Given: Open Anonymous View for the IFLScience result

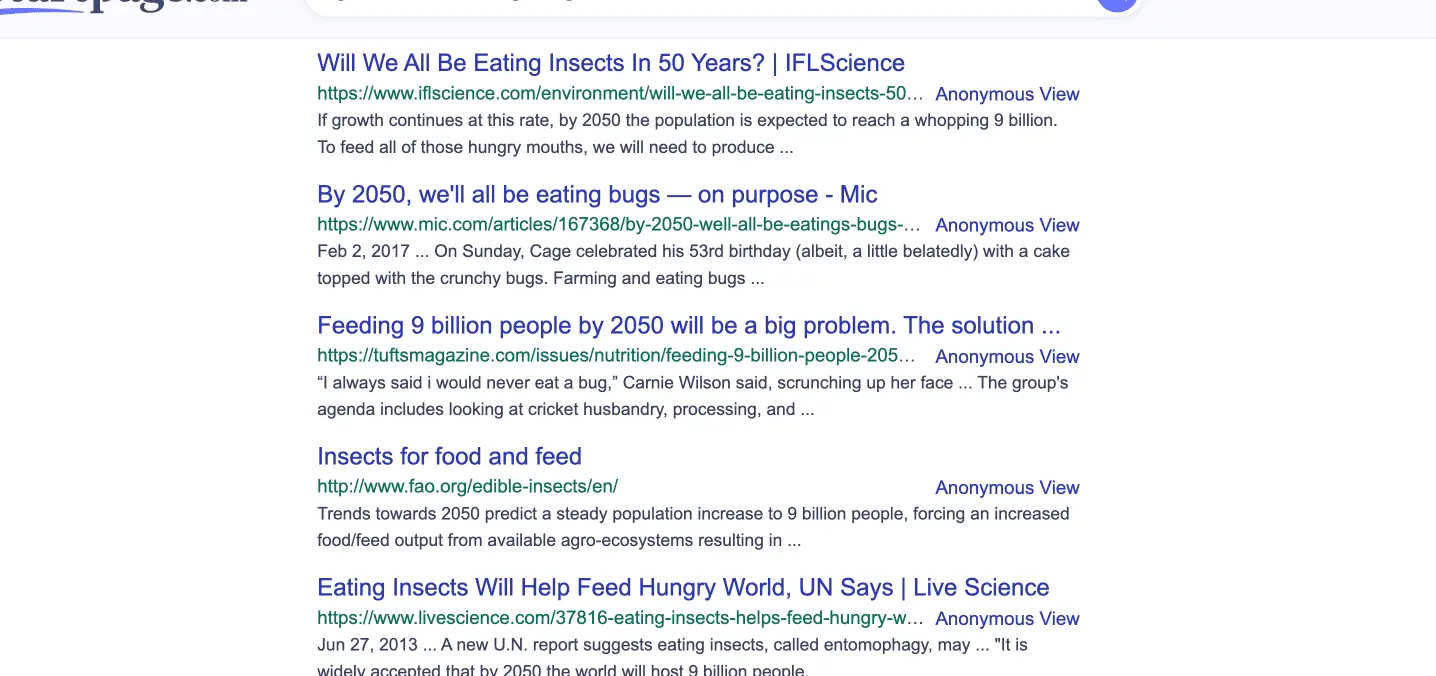Looking at the screenshot, I should [x=1006, y=94].
